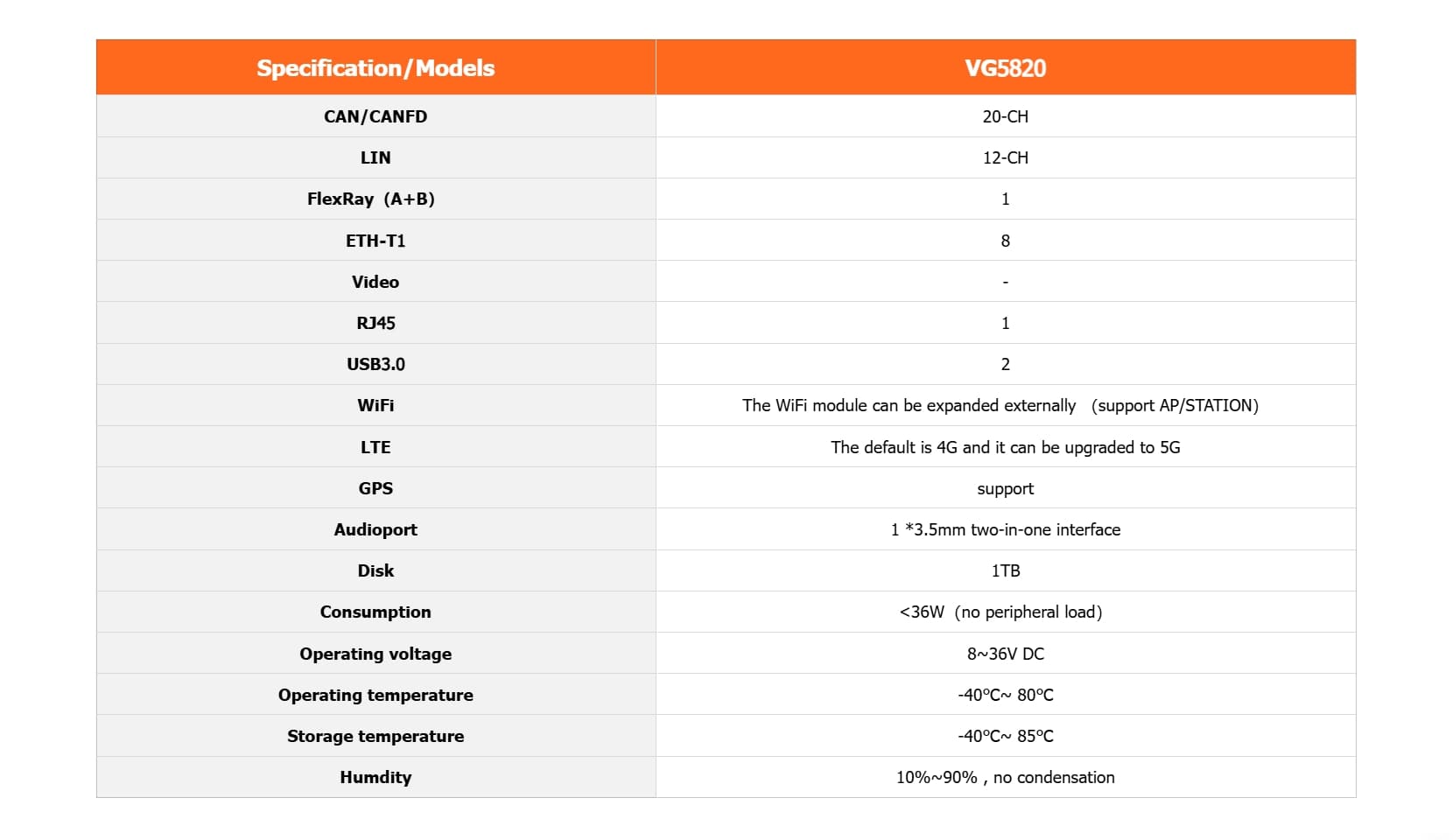This screenshot has height=840, width=1453.
Task: Click the Specification/Models column header
Action: [376, 68]
